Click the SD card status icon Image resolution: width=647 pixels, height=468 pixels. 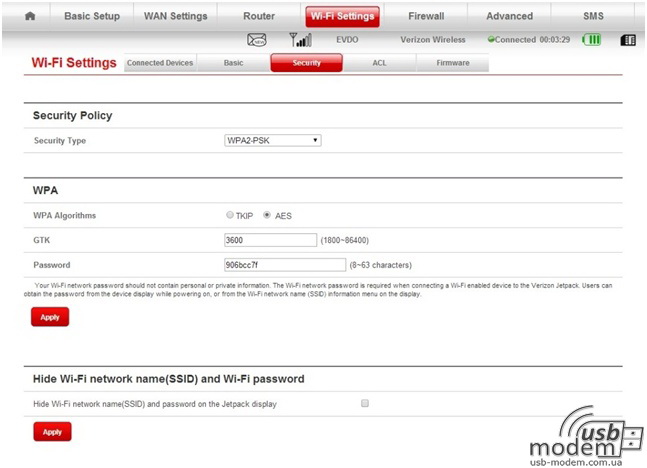tap(628, 40)
